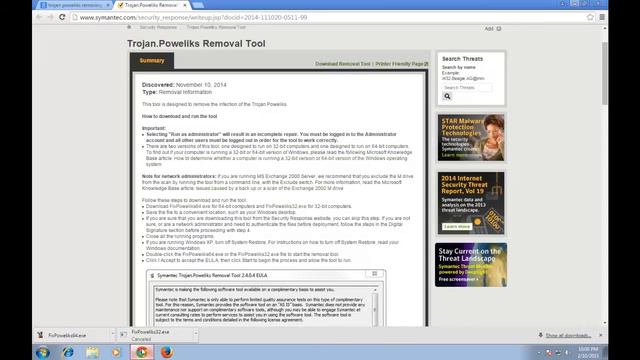
Task: Open the FixPoweliks32.exe download options arrow
Action: pyautogui.click(x=196, y=334)
